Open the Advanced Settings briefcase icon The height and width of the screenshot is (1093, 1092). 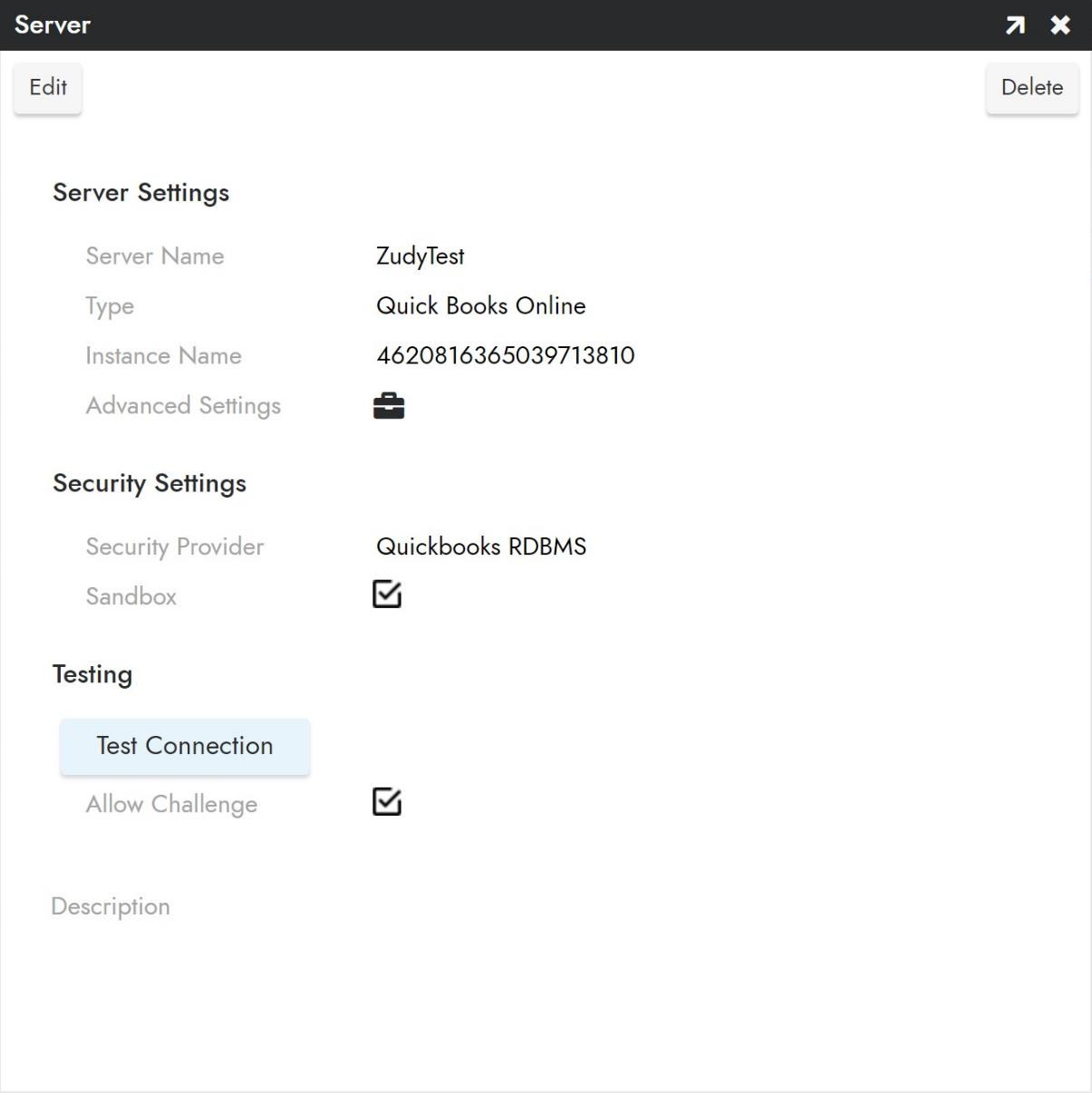point(389,405)
